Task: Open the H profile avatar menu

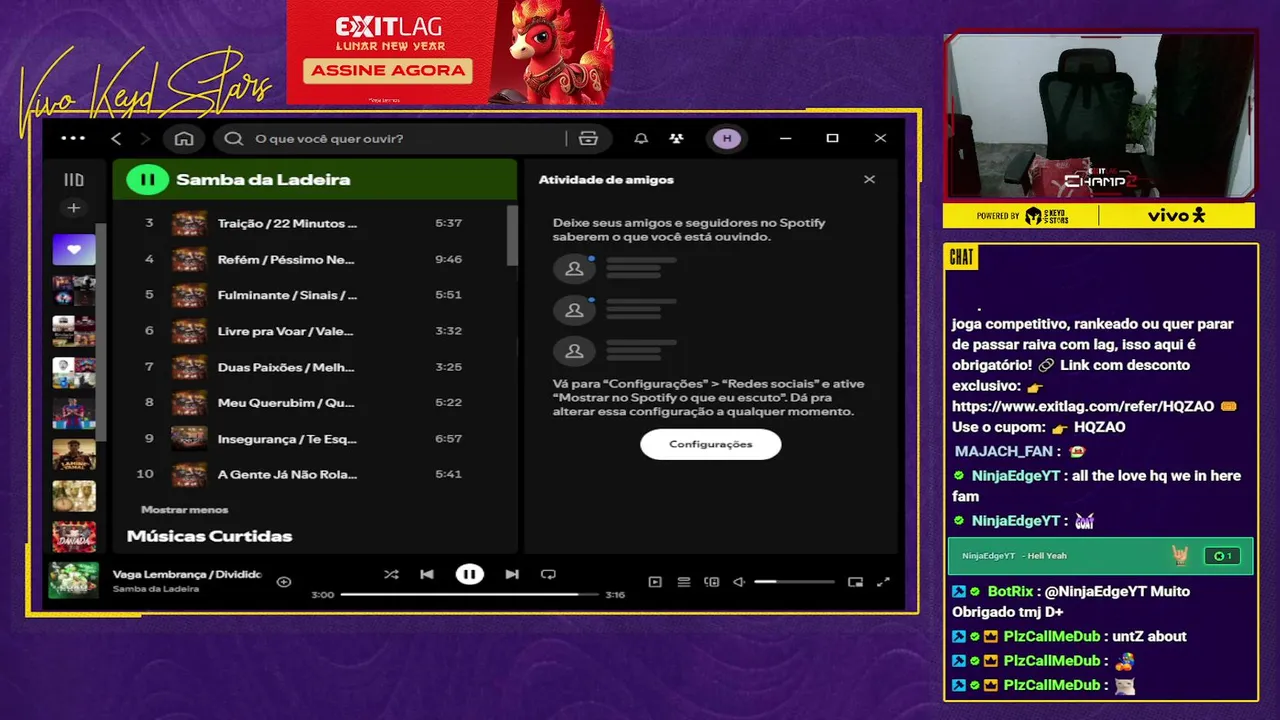Action: (x=727, y=139)
